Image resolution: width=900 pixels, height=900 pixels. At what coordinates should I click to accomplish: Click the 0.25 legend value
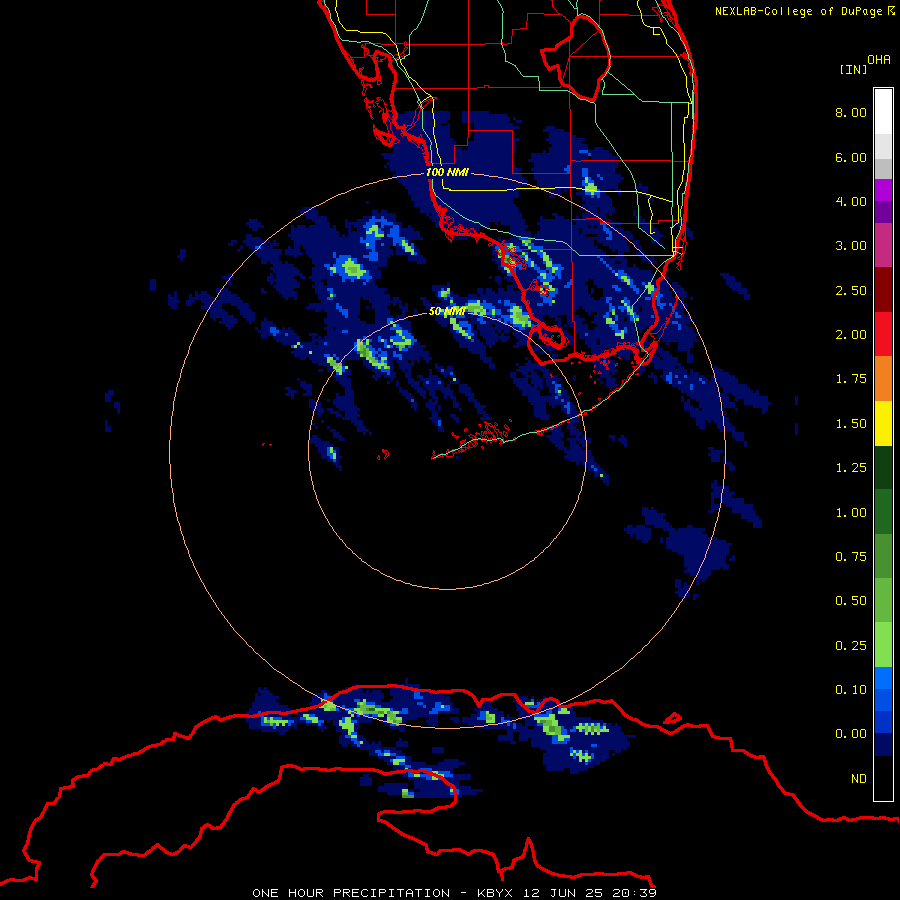coord(851,646)
